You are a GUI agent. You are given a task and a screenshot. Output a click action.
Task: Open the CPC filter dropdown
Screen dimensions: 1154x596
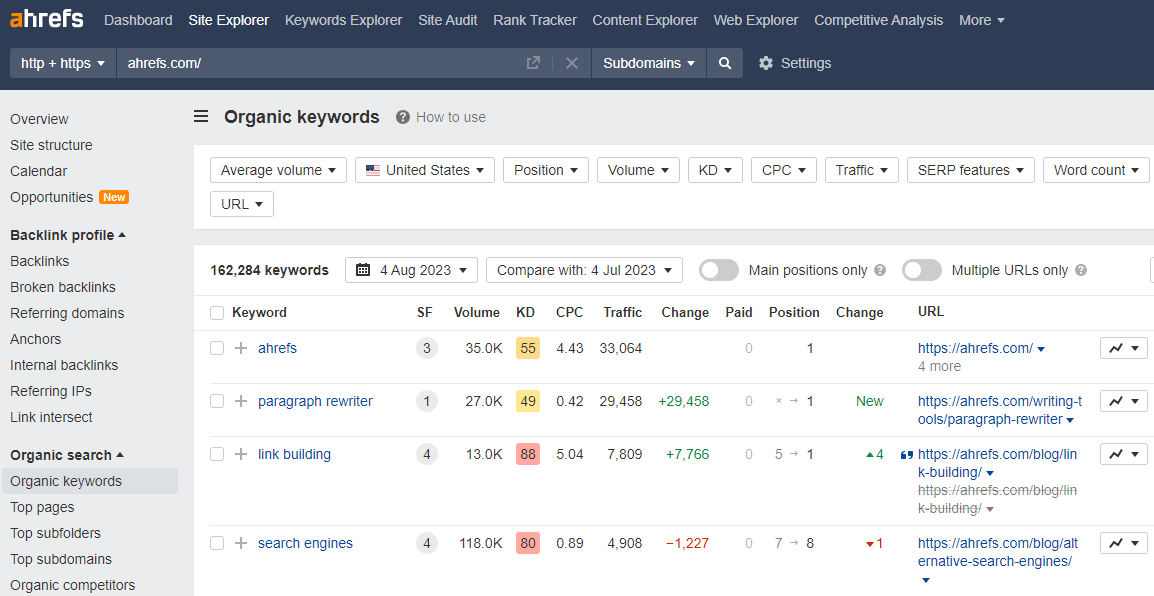784,170
